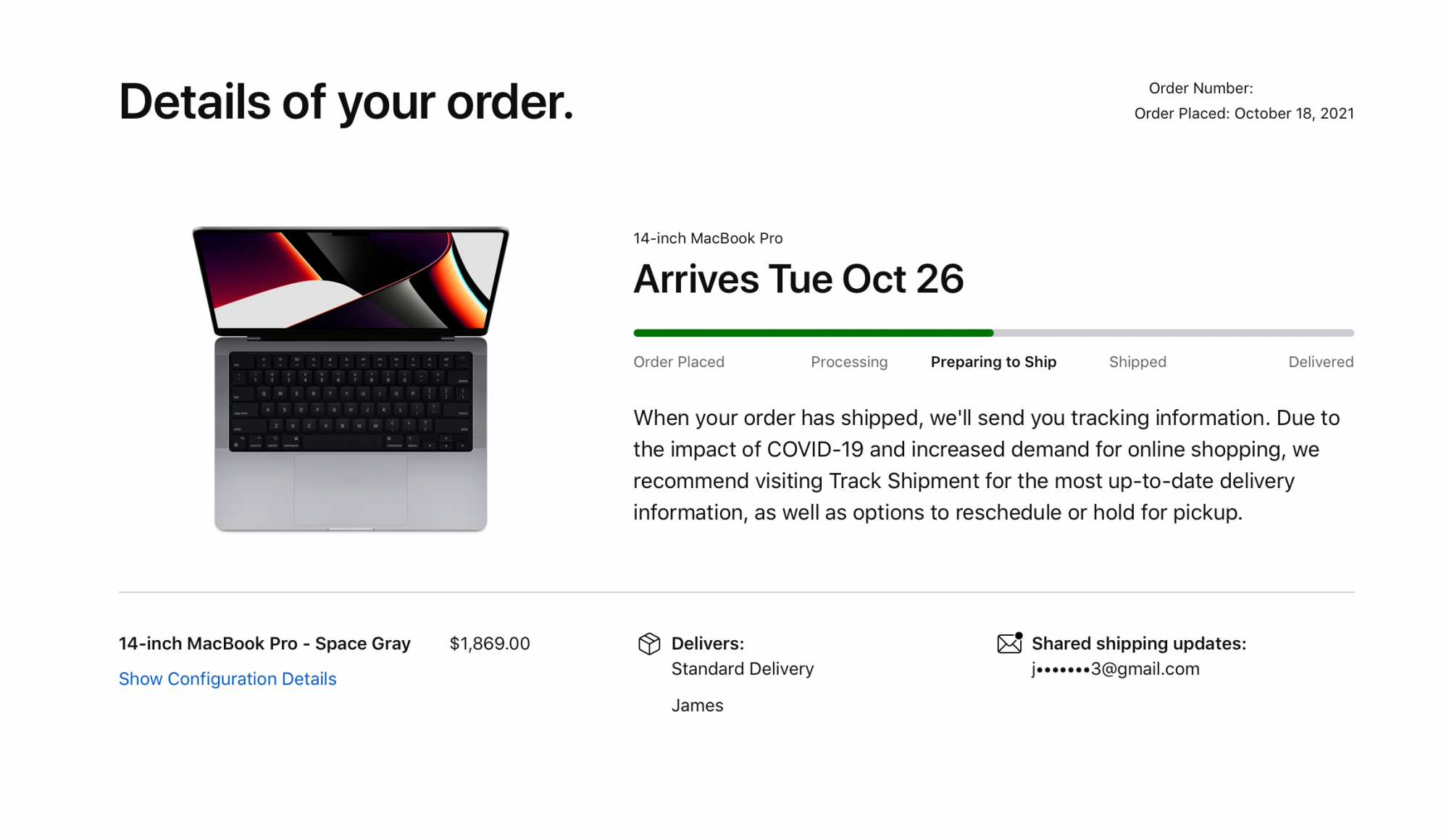Click the $1,869.00 price

[490, 644]
